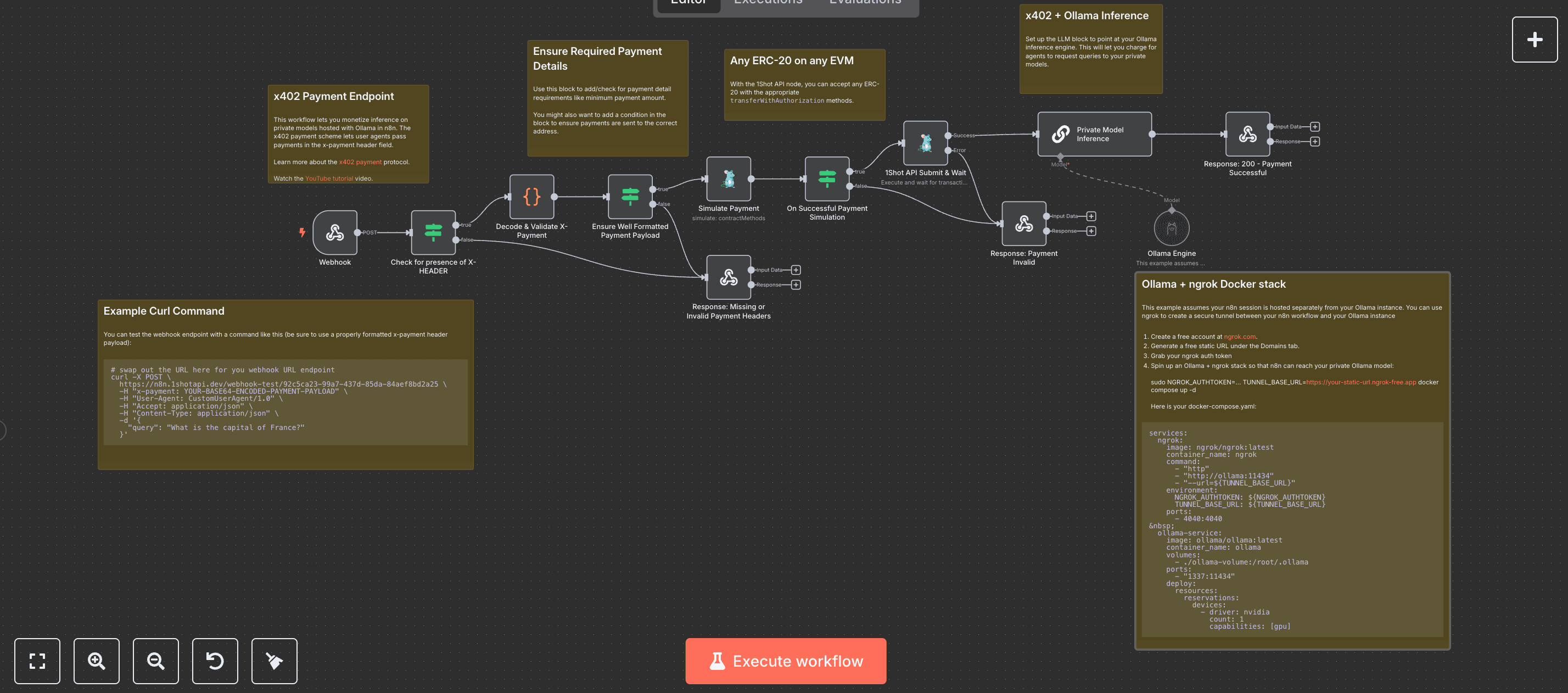Viewport: 1568px width, 693px height.
Task: Click the curl command code block
Action: [x=285, y=402]
